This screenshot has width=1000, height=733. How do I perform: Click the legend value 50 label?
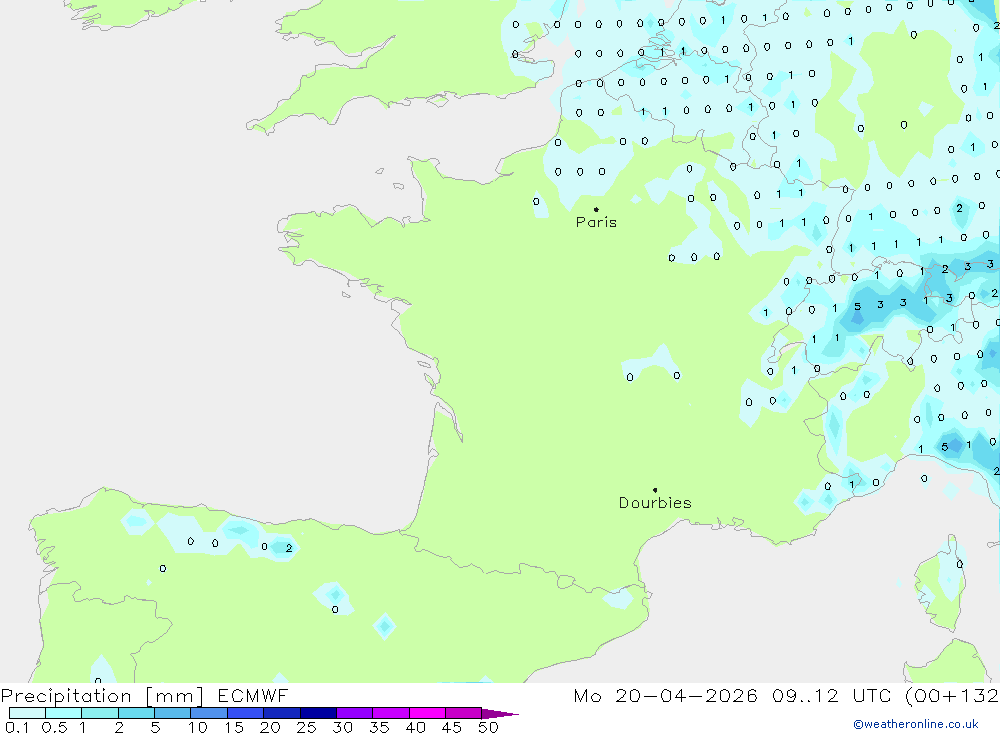pyautogui.click(x=488, y=727)
